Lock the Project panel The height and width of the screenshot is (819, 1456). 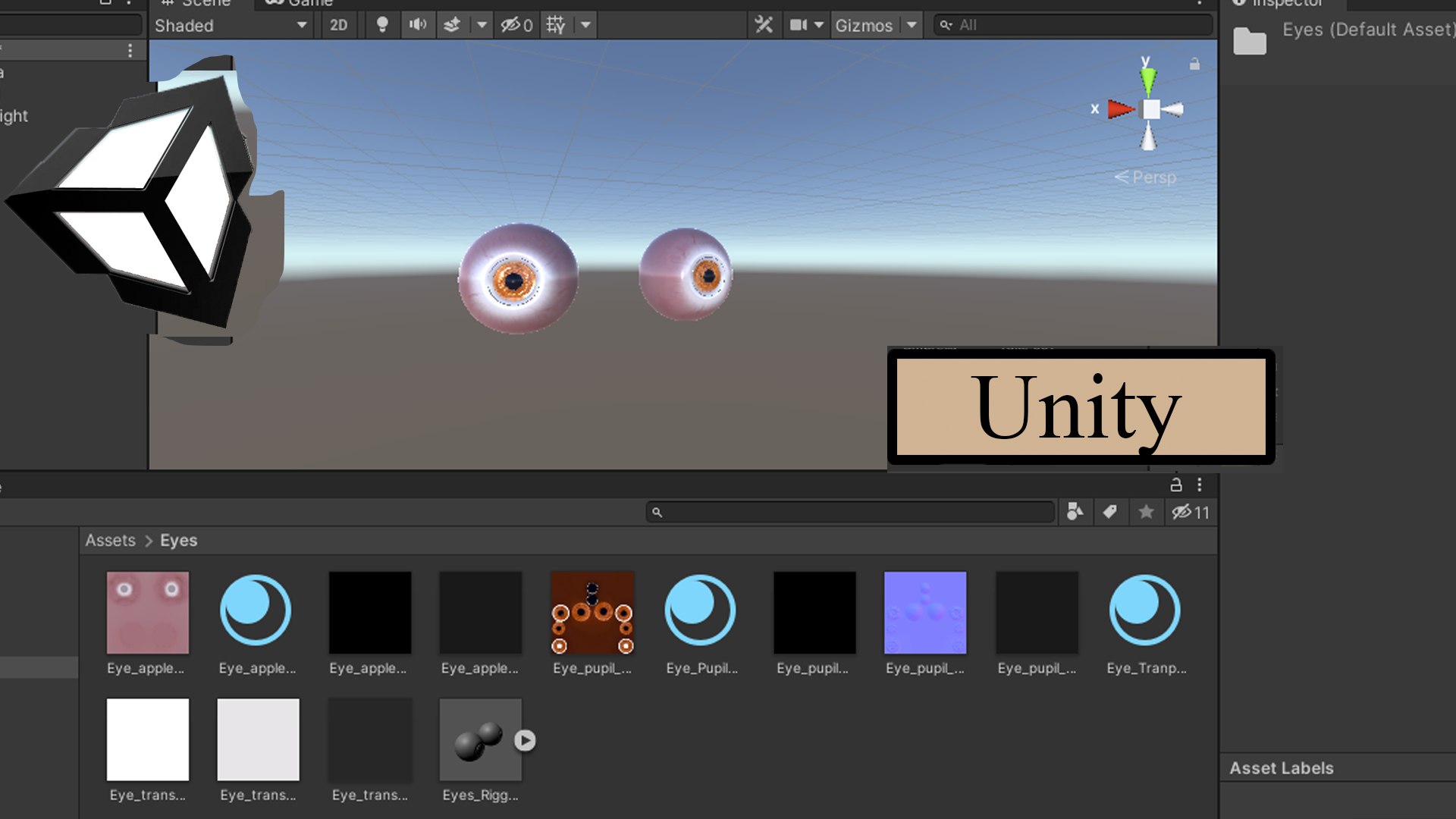coord(1176,485)
